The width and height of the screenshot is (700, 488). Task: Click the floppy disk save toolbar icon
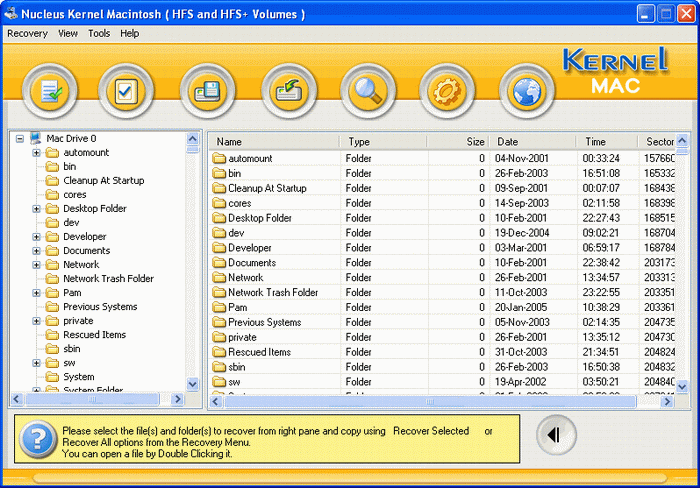click(207, 92)
